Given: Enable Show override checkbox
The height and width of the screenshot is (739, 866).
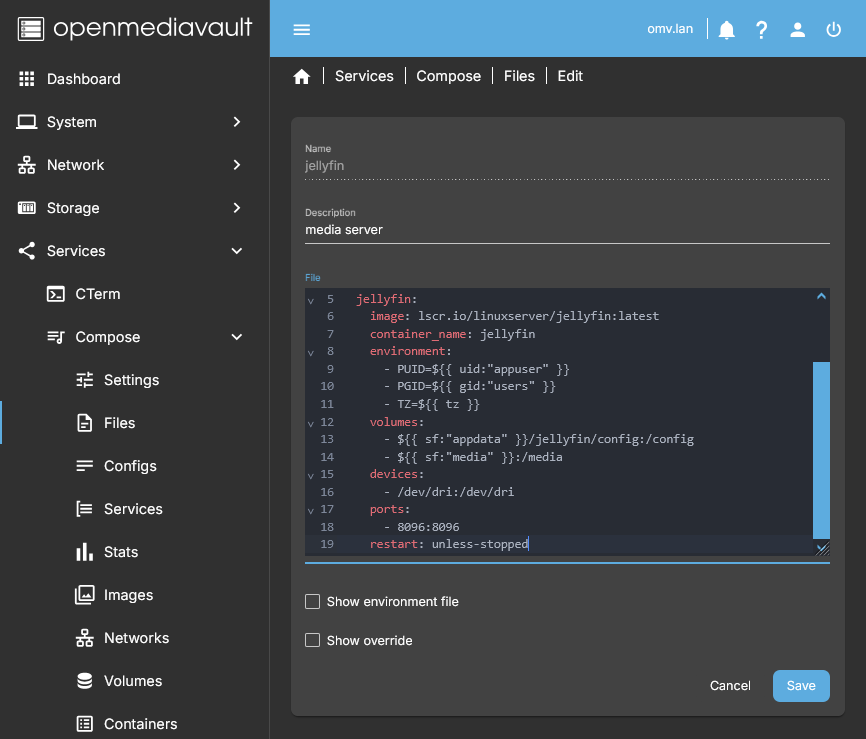Looking at the screenshot, I should coord(313,640).
